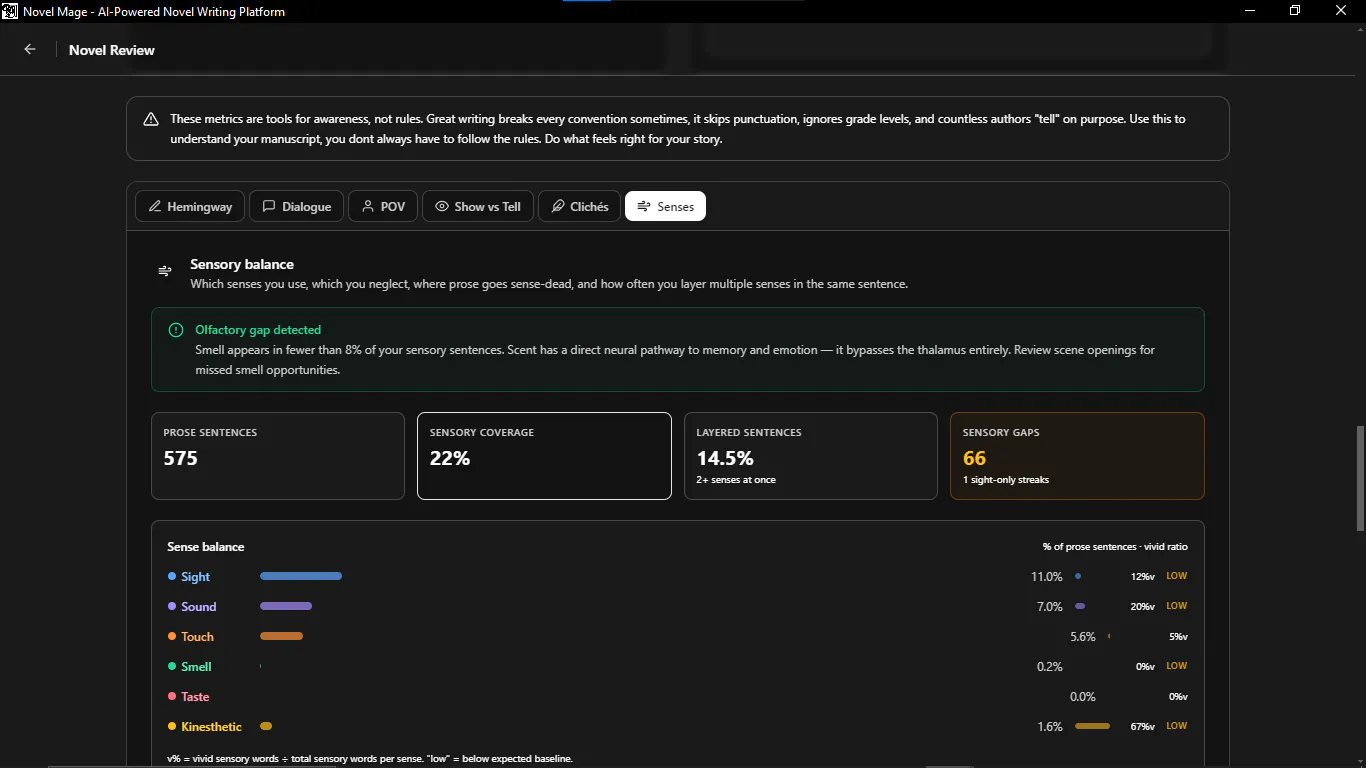The width and height of the screenshot is (1366, 768).
Task: Click the Olfactory gap detected heading
Action: tap(258, 330)
